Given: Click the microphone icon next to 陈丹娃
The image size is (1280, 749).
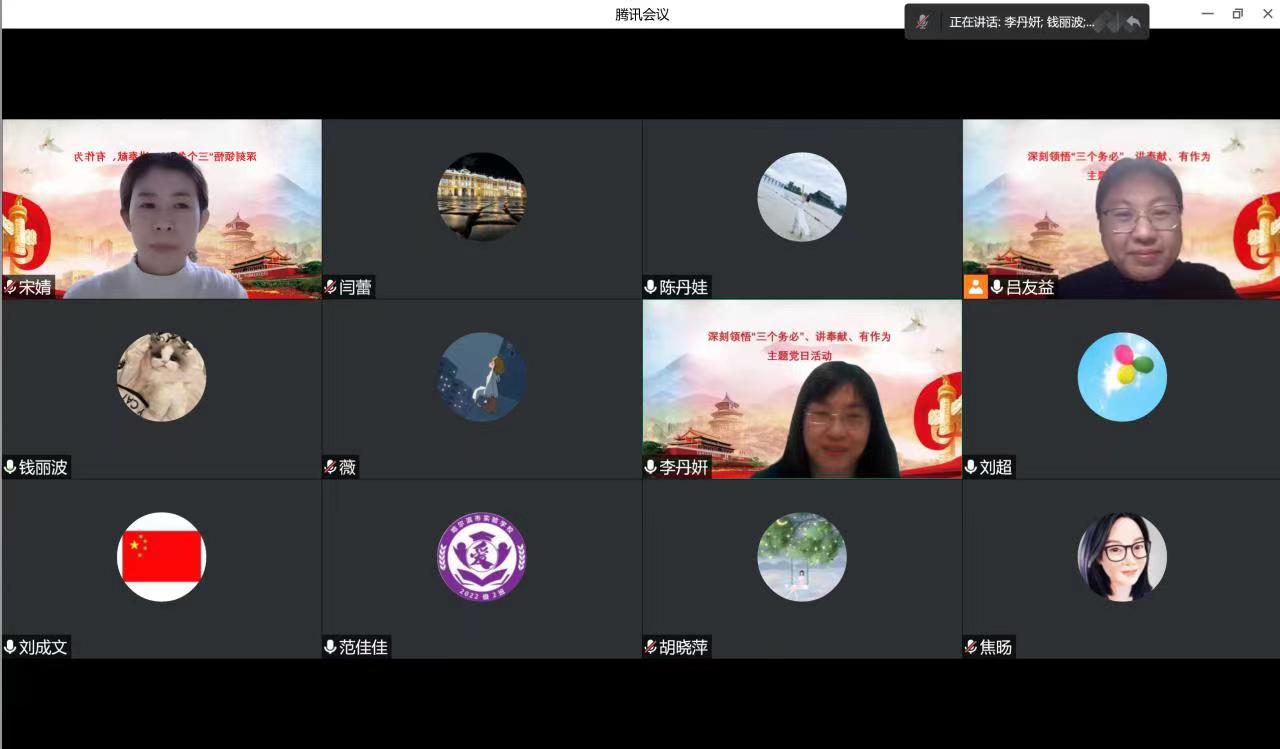Looking at the screenshot, I should (651, 287).
